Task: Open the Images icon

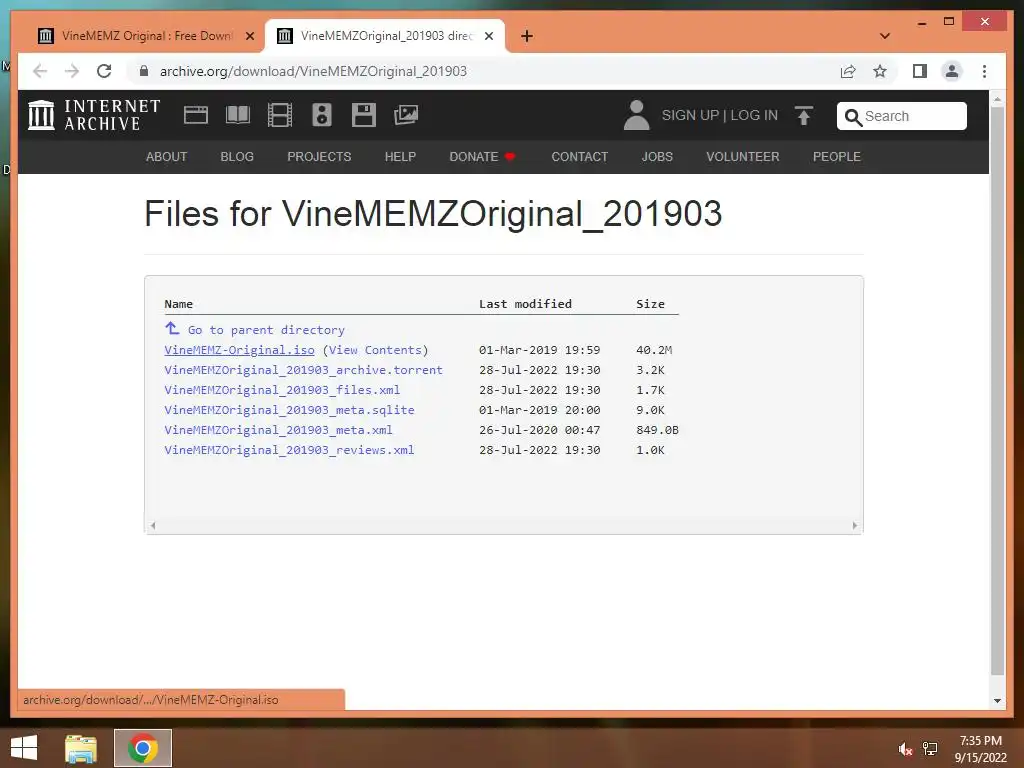Action: pyautogui.click(x=406, y=115)
